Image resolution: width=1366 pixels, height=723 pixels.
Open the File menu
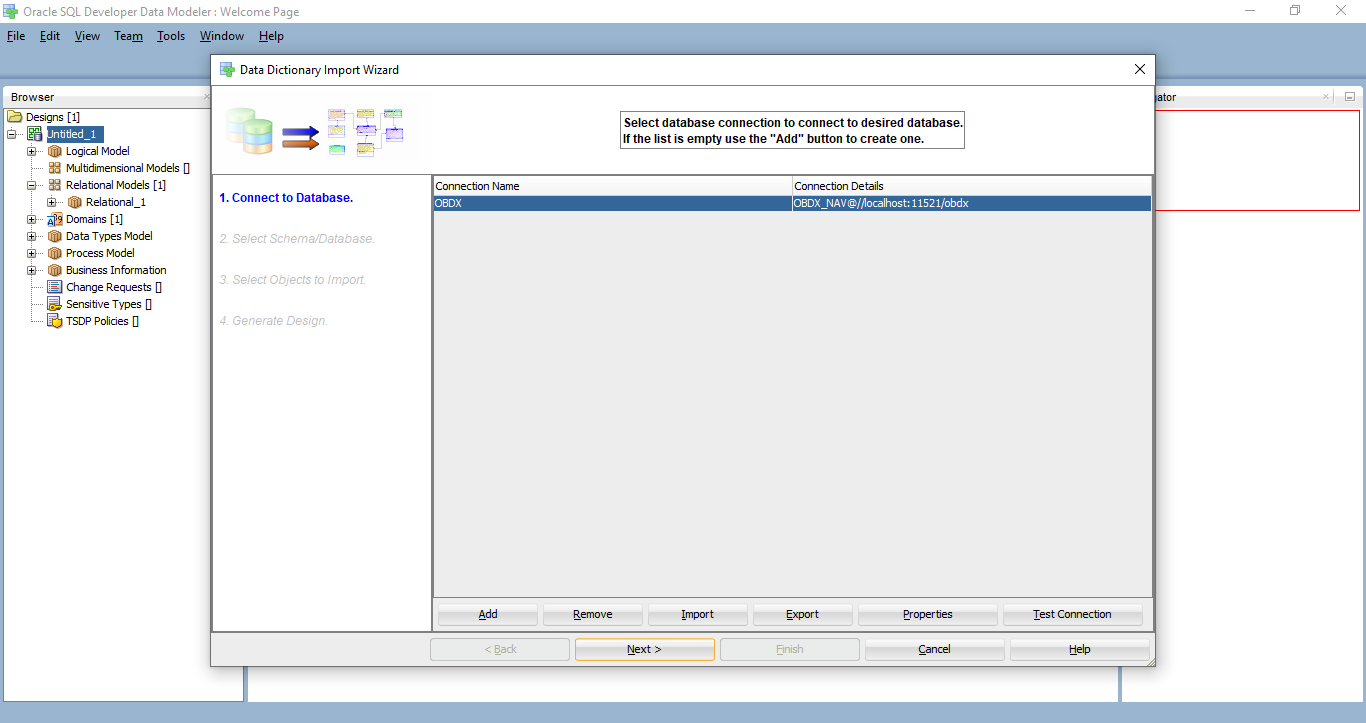tap(16, 36)
